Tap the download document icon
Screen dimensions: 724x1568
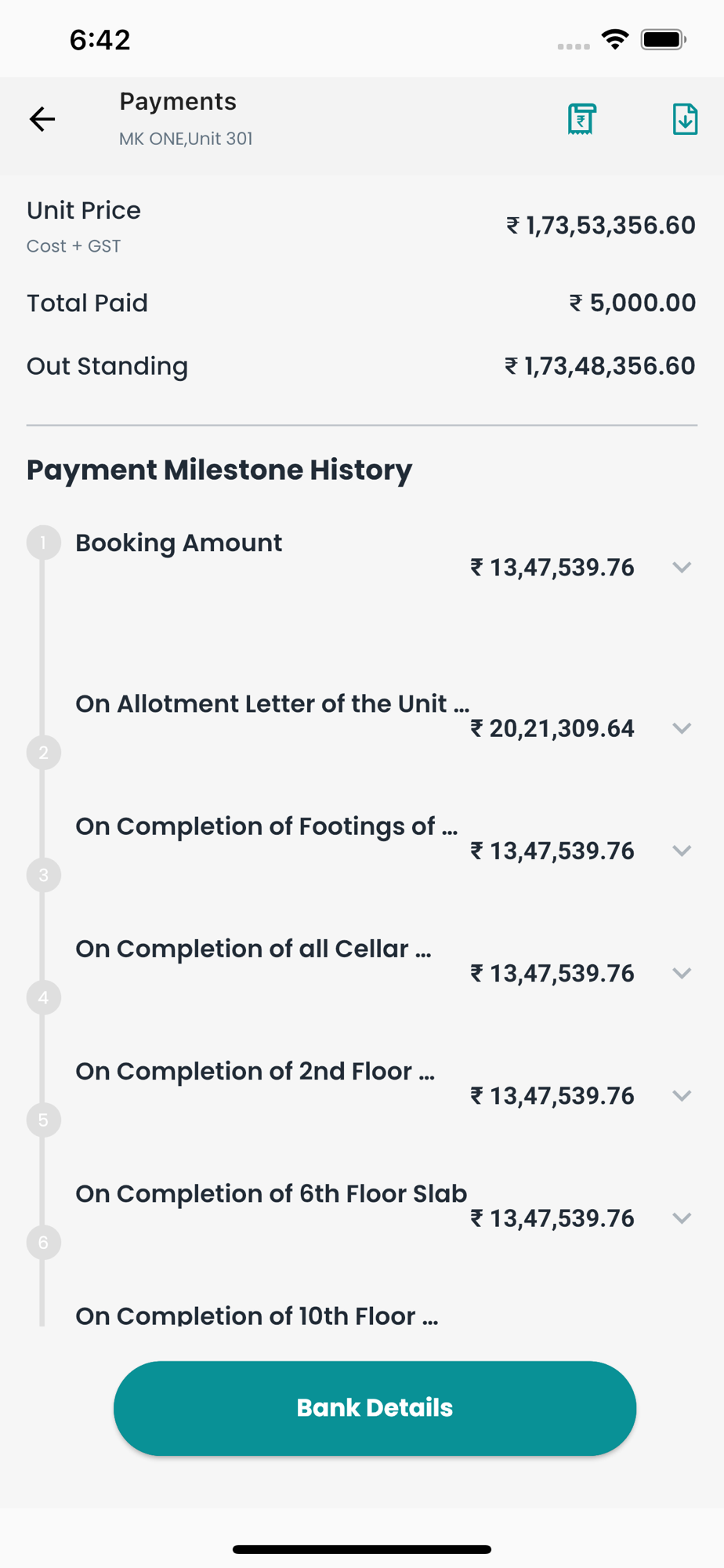coord(685,119)
